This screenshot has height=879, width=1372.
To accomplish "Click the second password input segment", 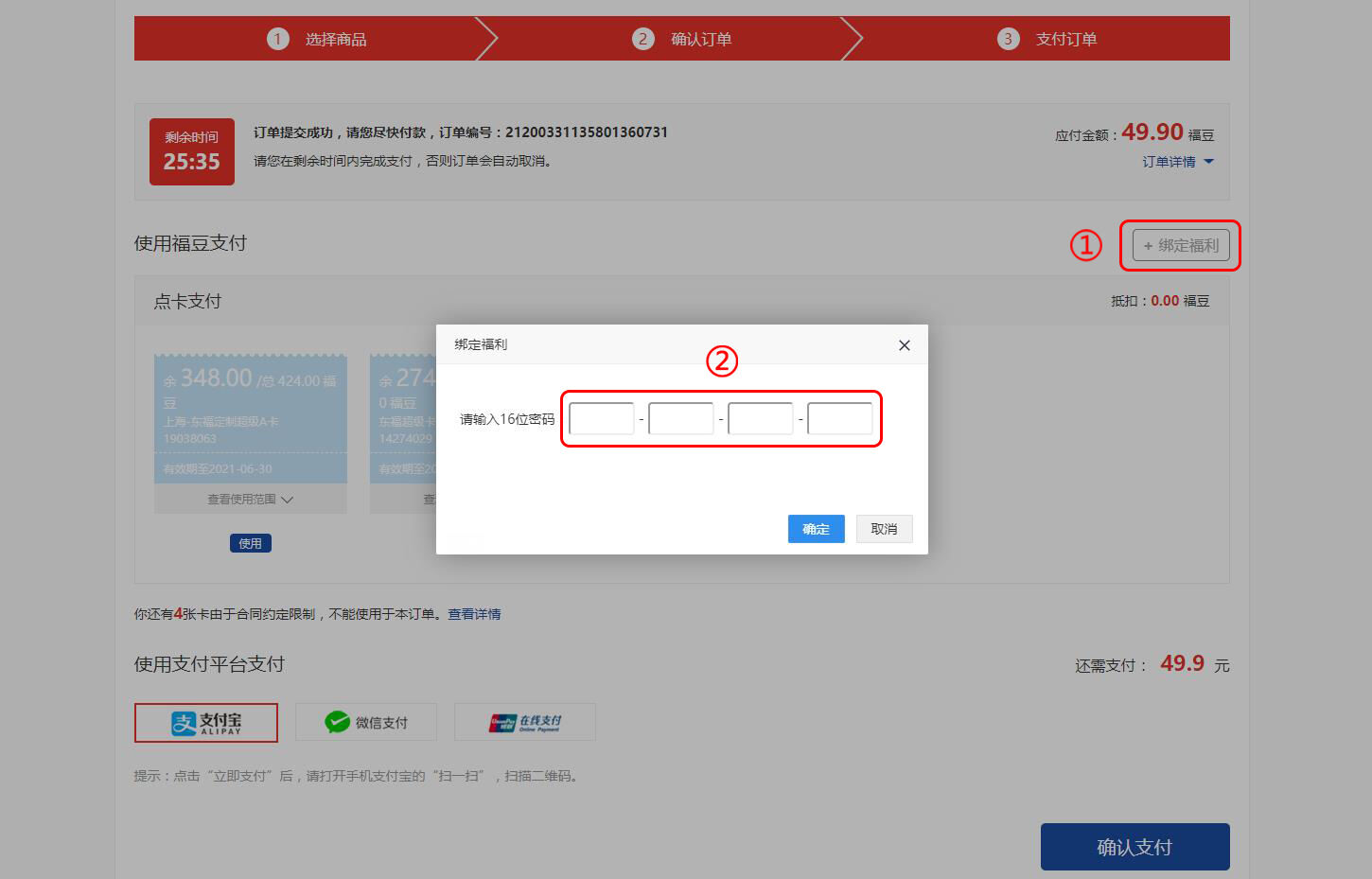I will [x=681, y=417].
